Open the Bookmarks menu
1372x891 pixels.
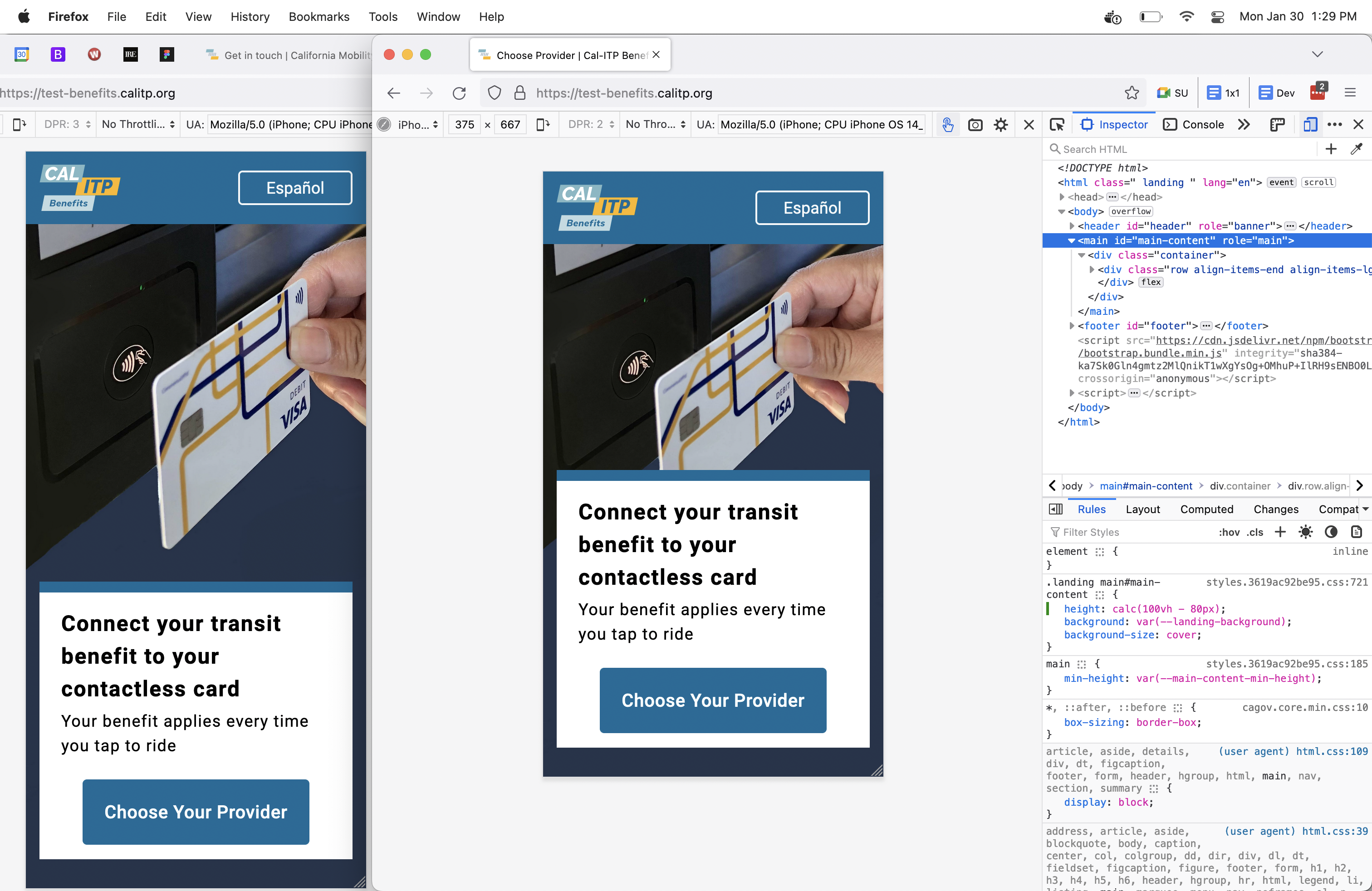click(x=319, y=17)
